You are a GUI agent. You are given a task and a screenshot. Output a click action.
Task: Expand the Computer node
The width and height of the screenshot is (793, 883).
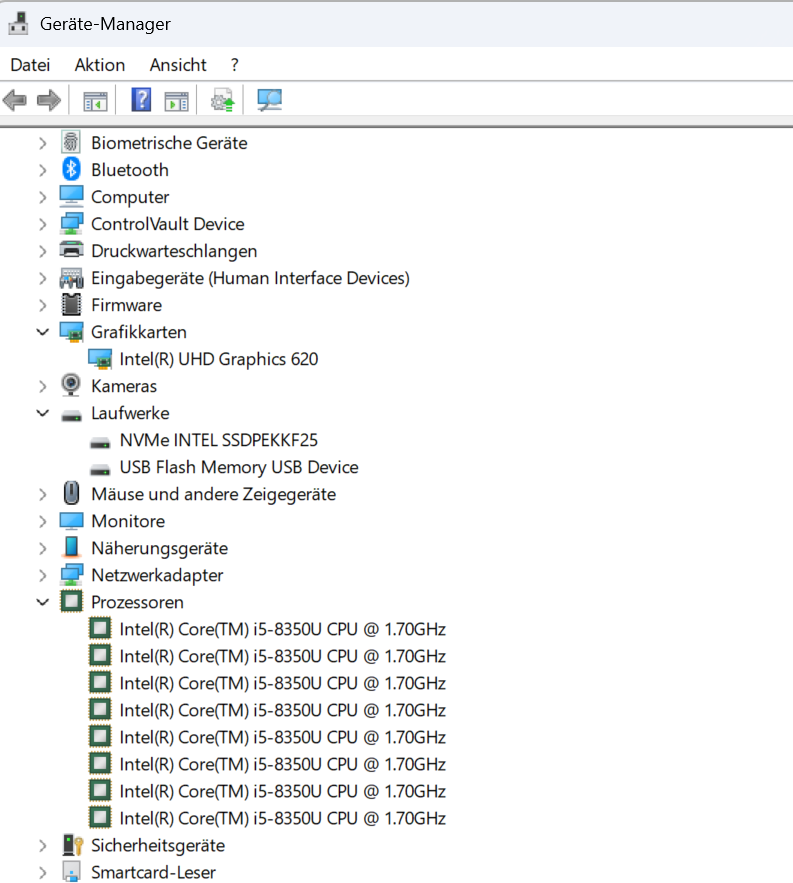click(43, 197)
